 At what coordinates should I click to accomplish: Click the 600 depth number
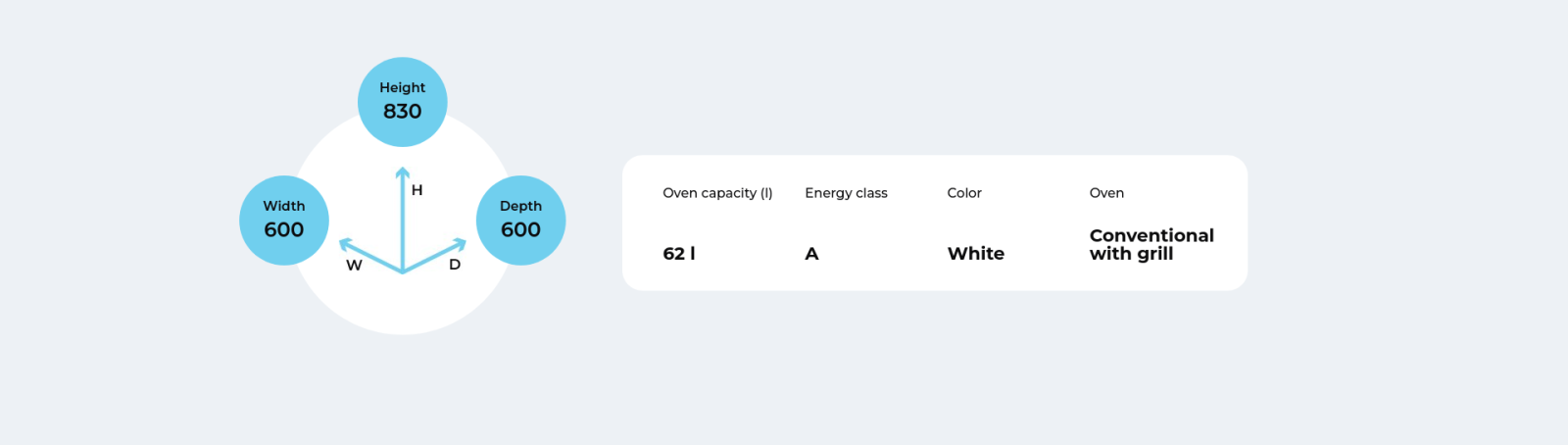coord(520,230)
